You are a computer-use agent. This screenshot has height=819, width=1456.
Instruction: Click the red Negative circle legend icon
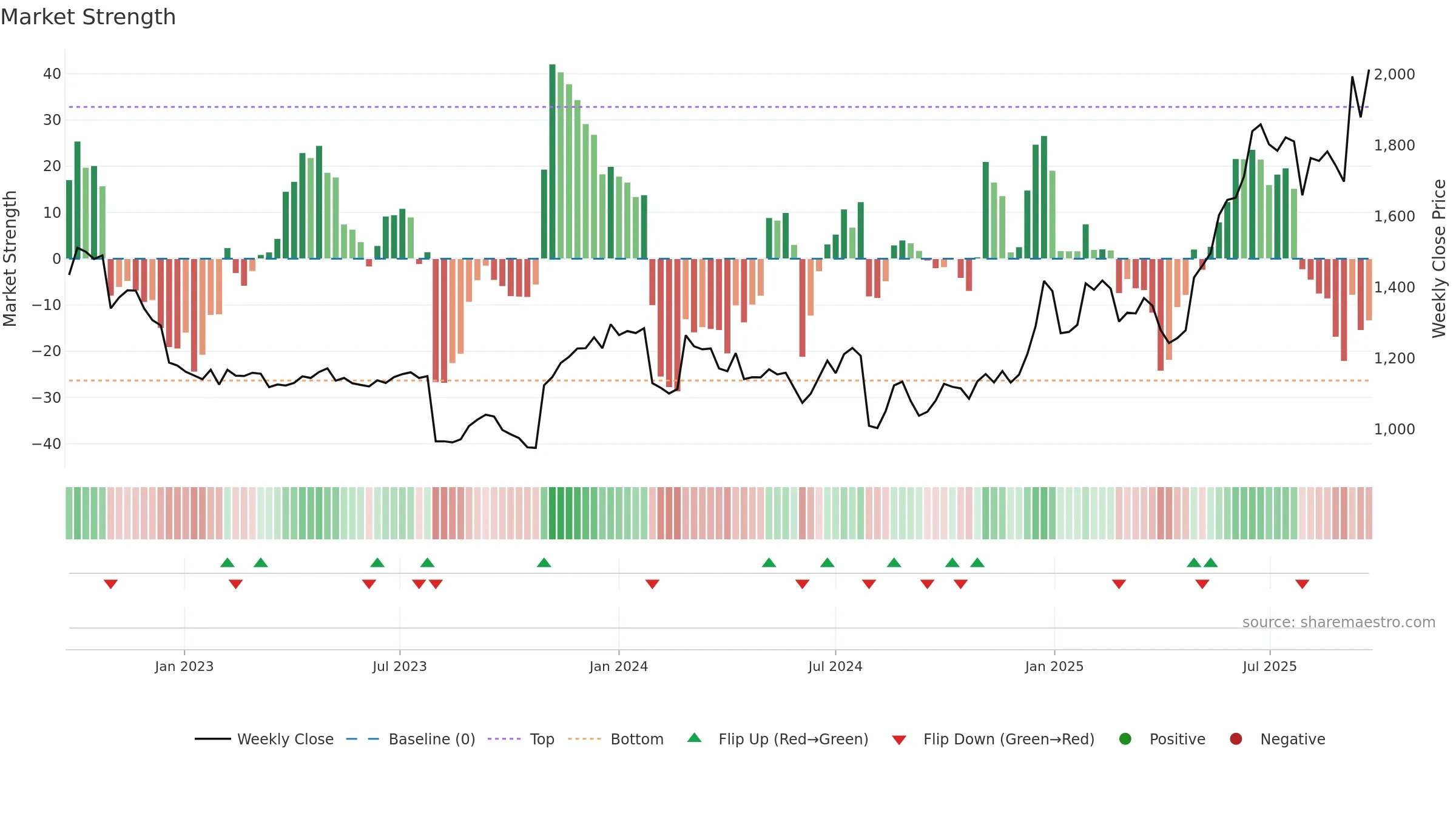pyautogui.click(x=1236, y=739)
